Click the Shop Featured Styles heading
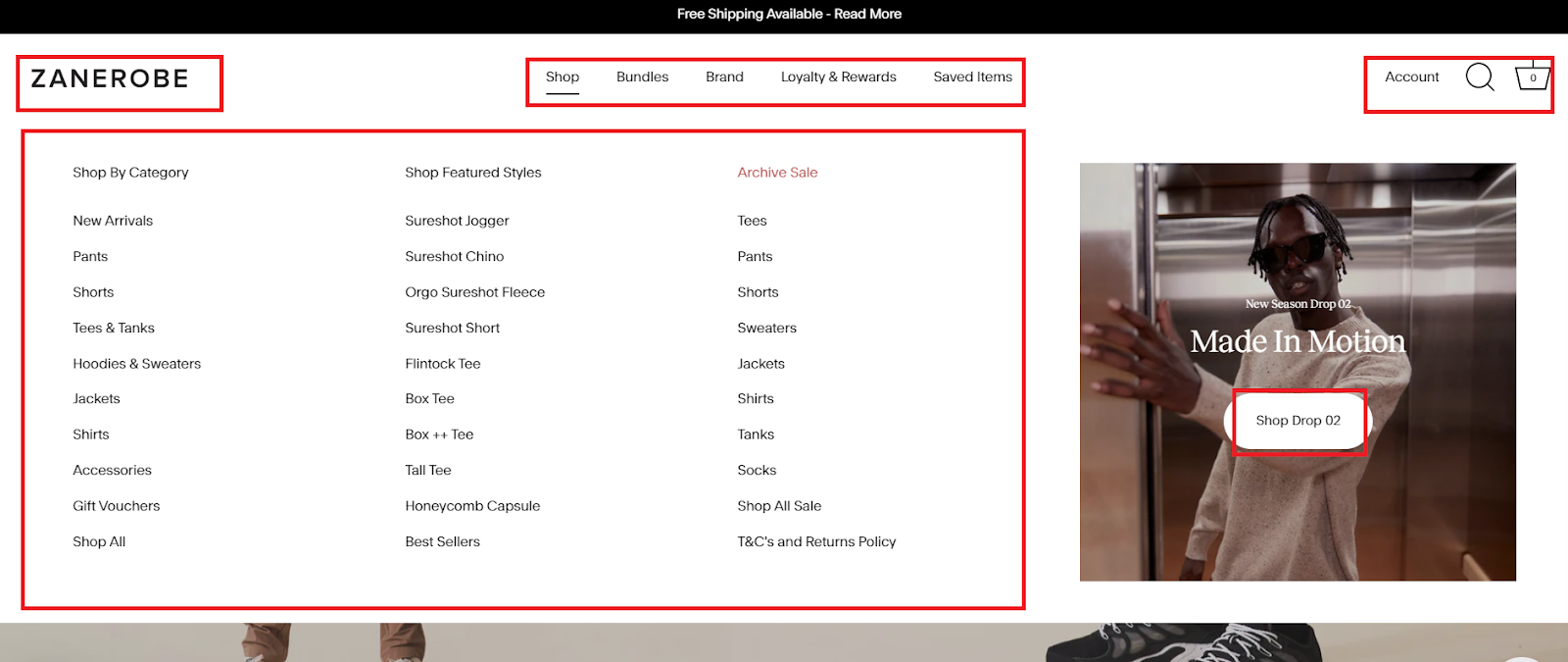Viewport: 1568px width, 662px height. tap(473, 172)
